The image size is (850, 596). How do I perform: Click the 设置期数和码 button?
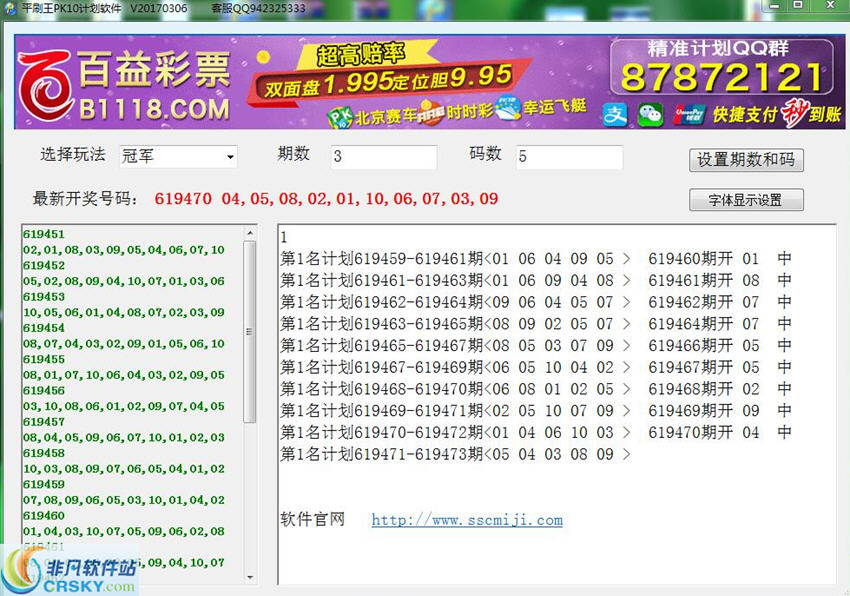[746, 160]
